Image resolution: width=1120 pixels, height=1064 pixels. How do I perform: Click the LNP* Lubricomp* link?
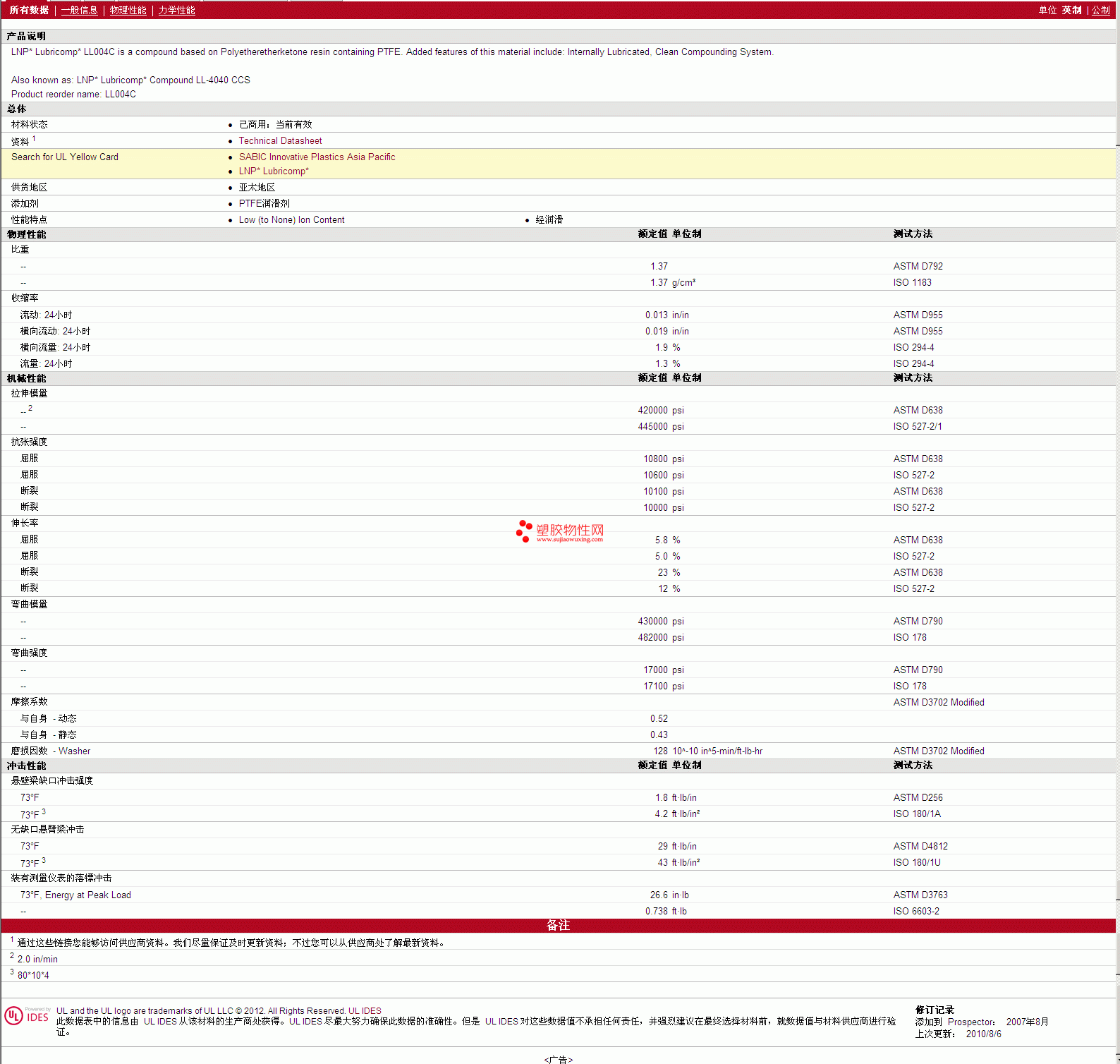click(x=274, y=171)
